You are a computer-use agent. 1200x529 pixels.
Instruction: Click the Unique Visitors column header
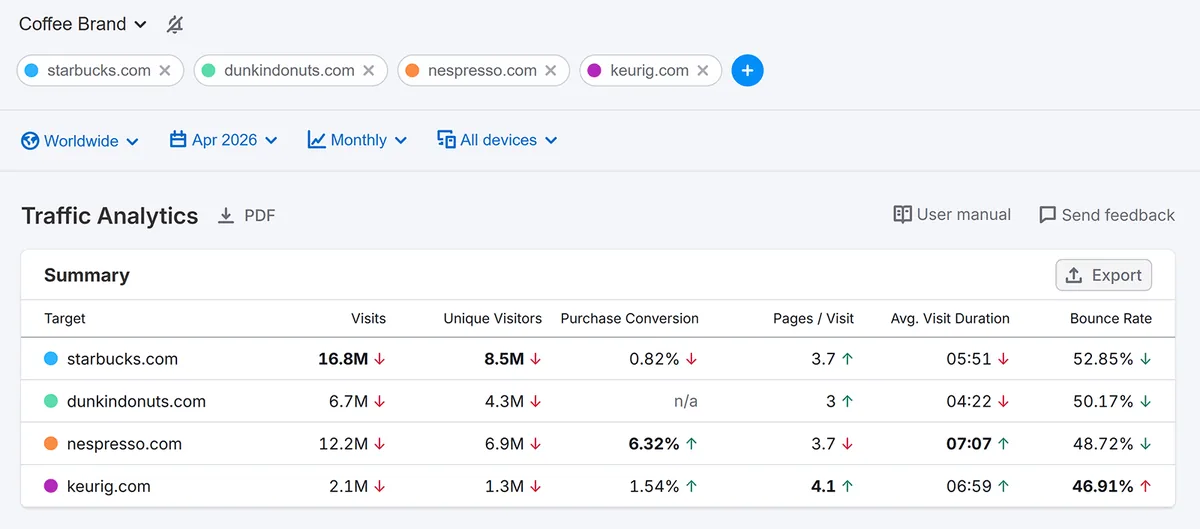click(493, 319)
